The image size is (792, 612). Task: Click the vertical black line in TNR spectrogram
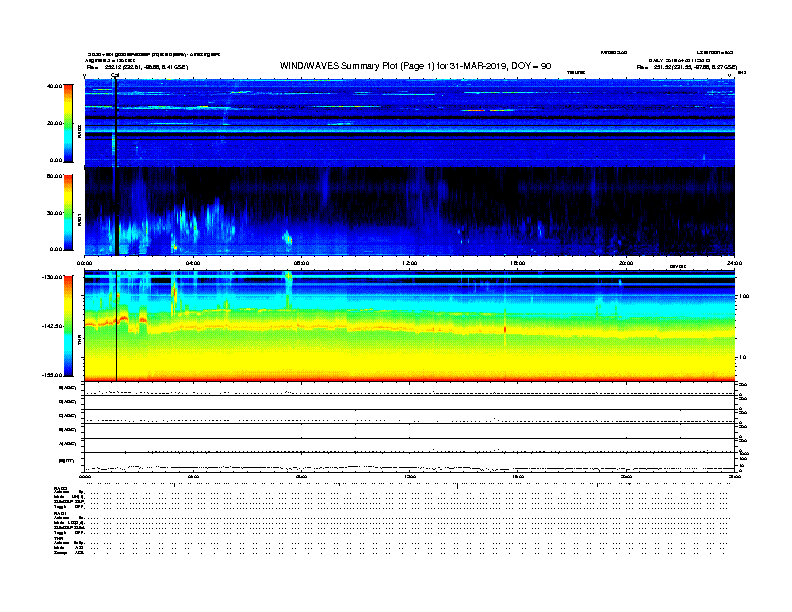point(117,326)
